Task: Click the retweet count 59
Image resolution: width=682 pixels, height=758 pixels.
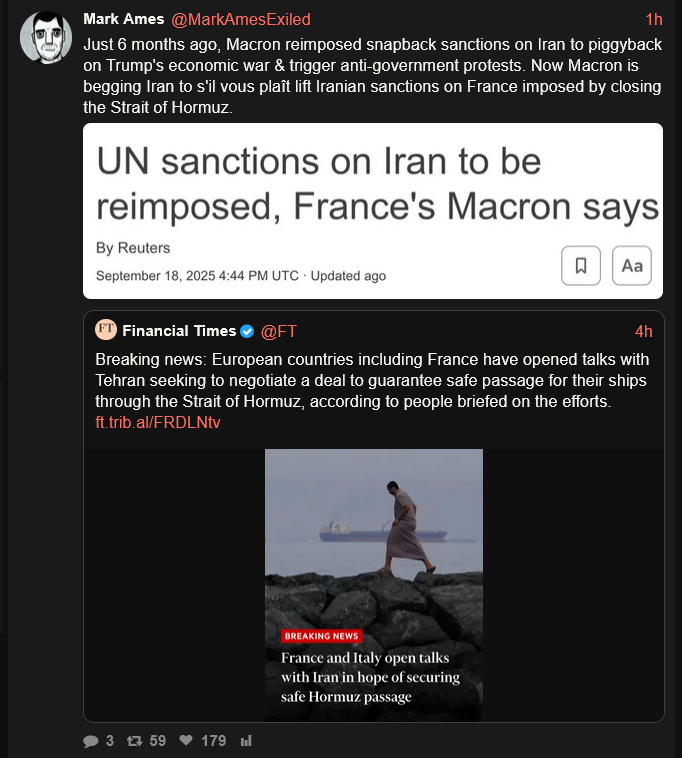Action: point(158,741)
